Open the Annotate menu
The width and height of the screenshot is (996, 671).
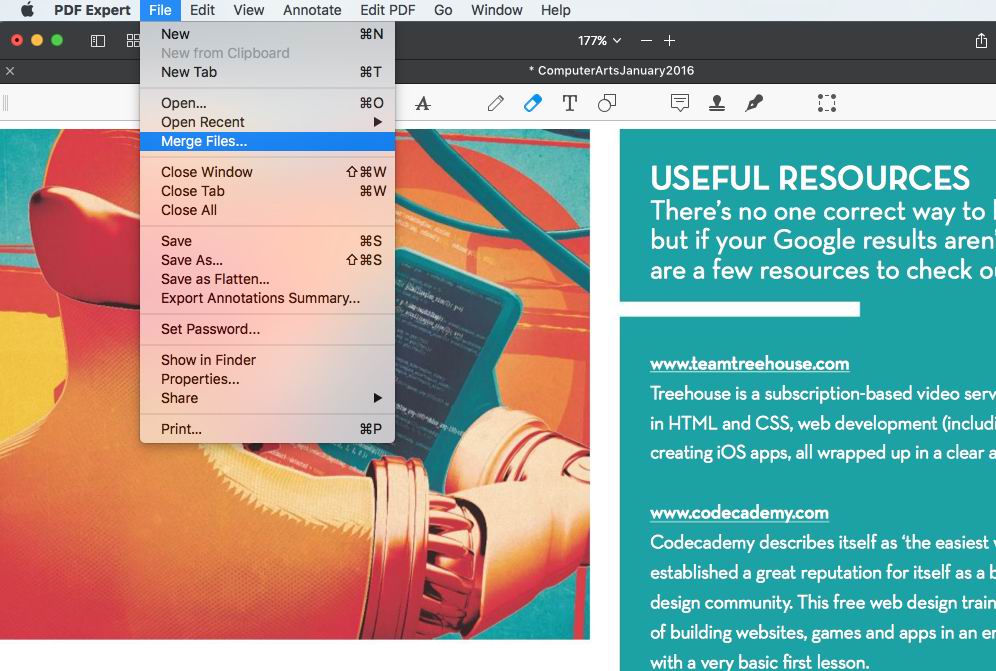(x=311, y=10)
